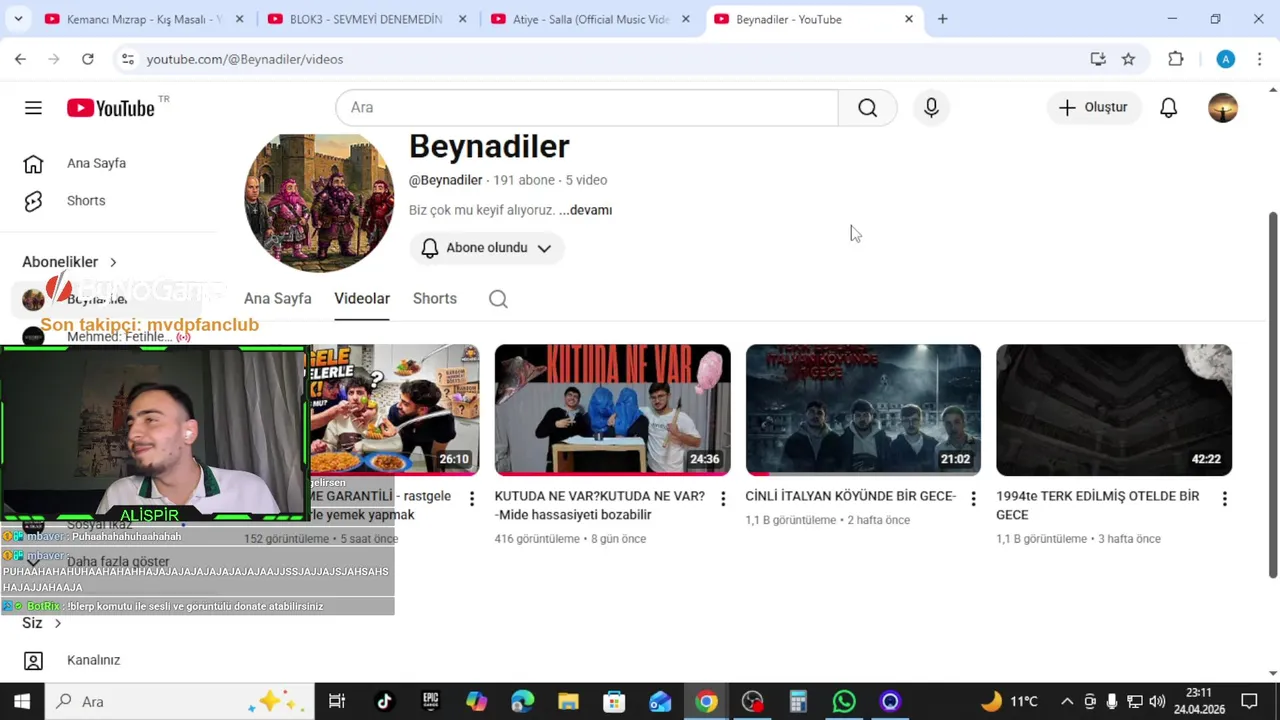This screenshot has width=1280, height=720.
Task: Close the Beynadiler - YouTube tab
Action: pos(908,19)
